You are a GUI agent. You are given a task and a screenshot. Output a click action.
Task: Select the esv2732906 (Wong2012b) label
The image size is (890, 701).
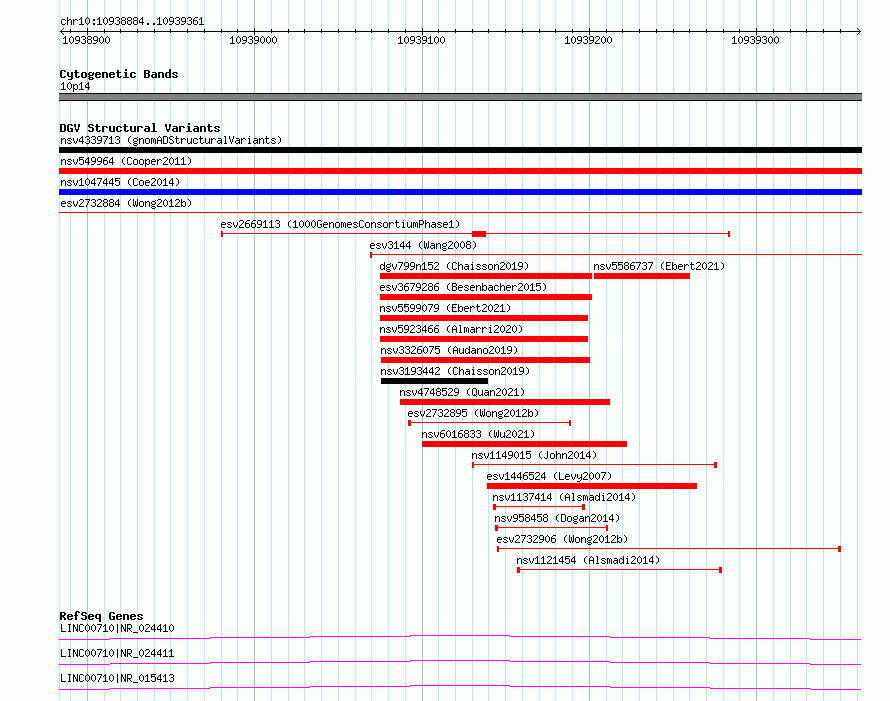tap(562, 539)
